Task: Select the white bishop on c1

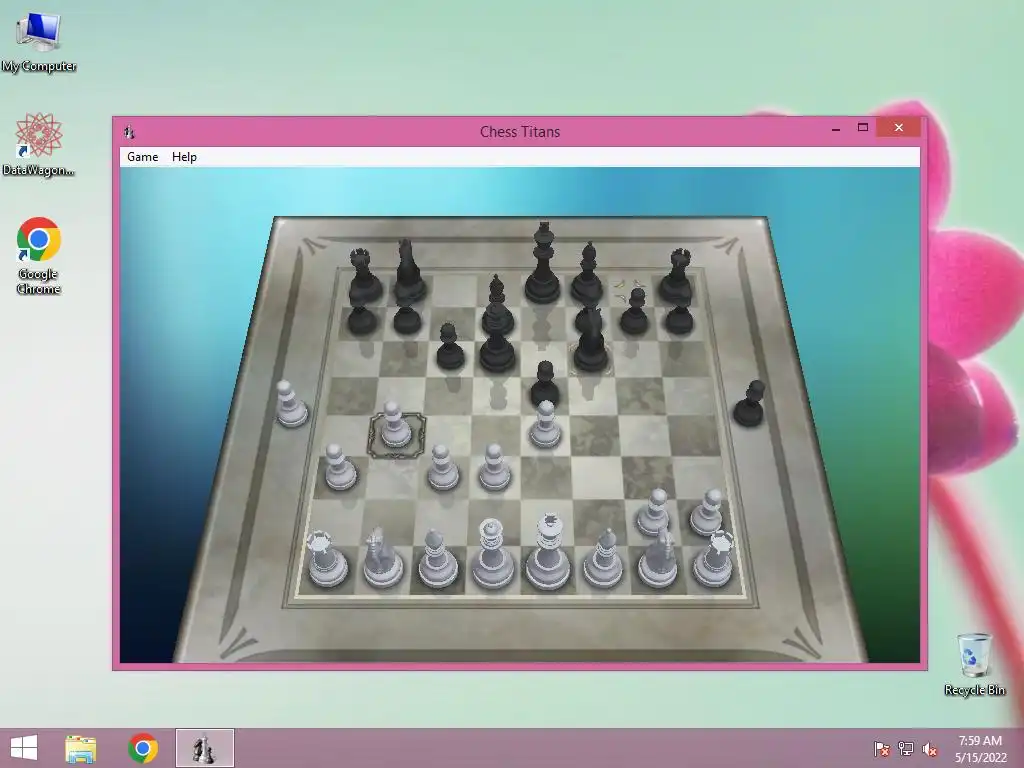Action: pos(436,559)
